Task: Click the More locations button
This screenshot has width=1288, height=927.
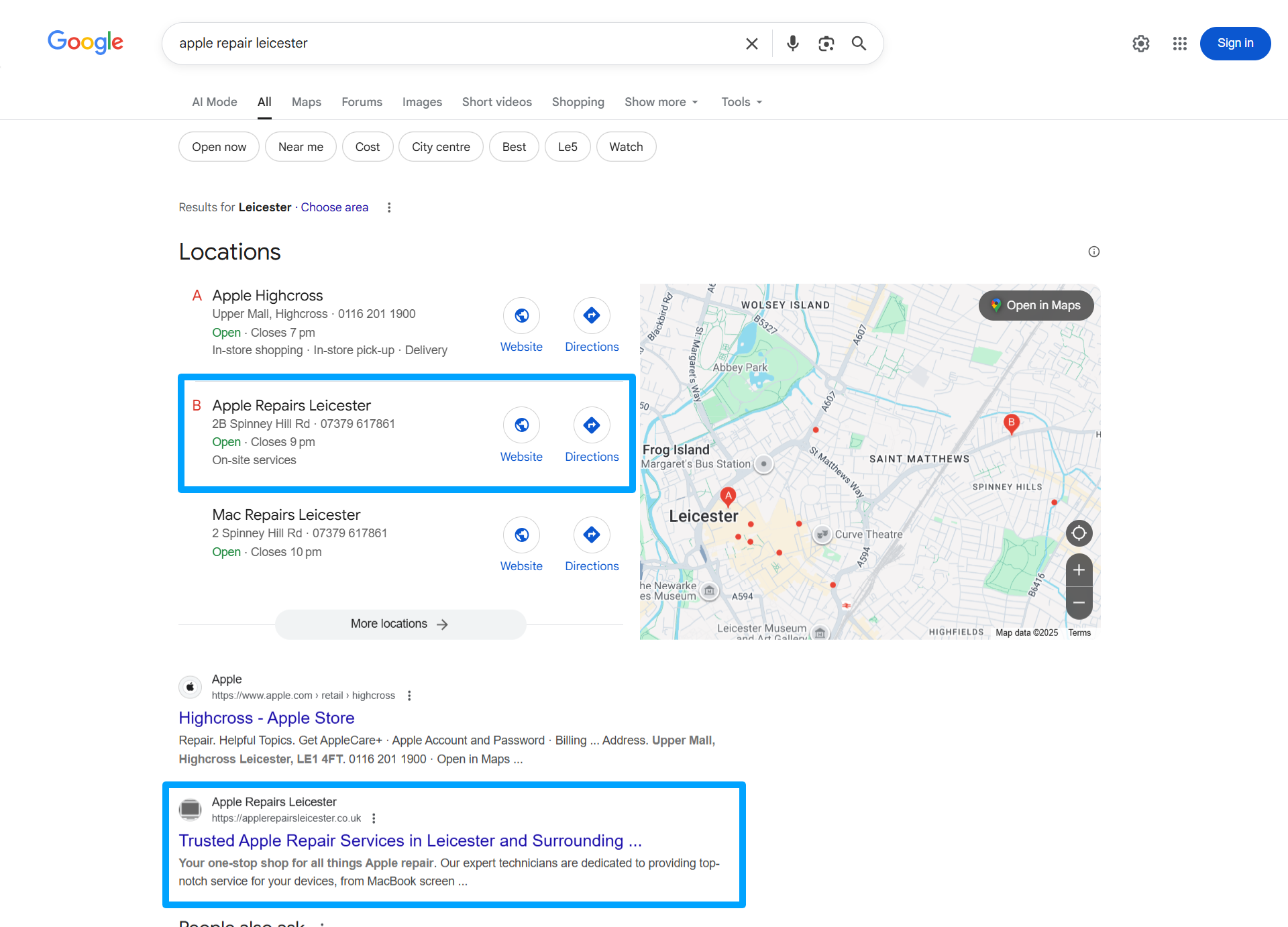Action: (x=400, y=624)
